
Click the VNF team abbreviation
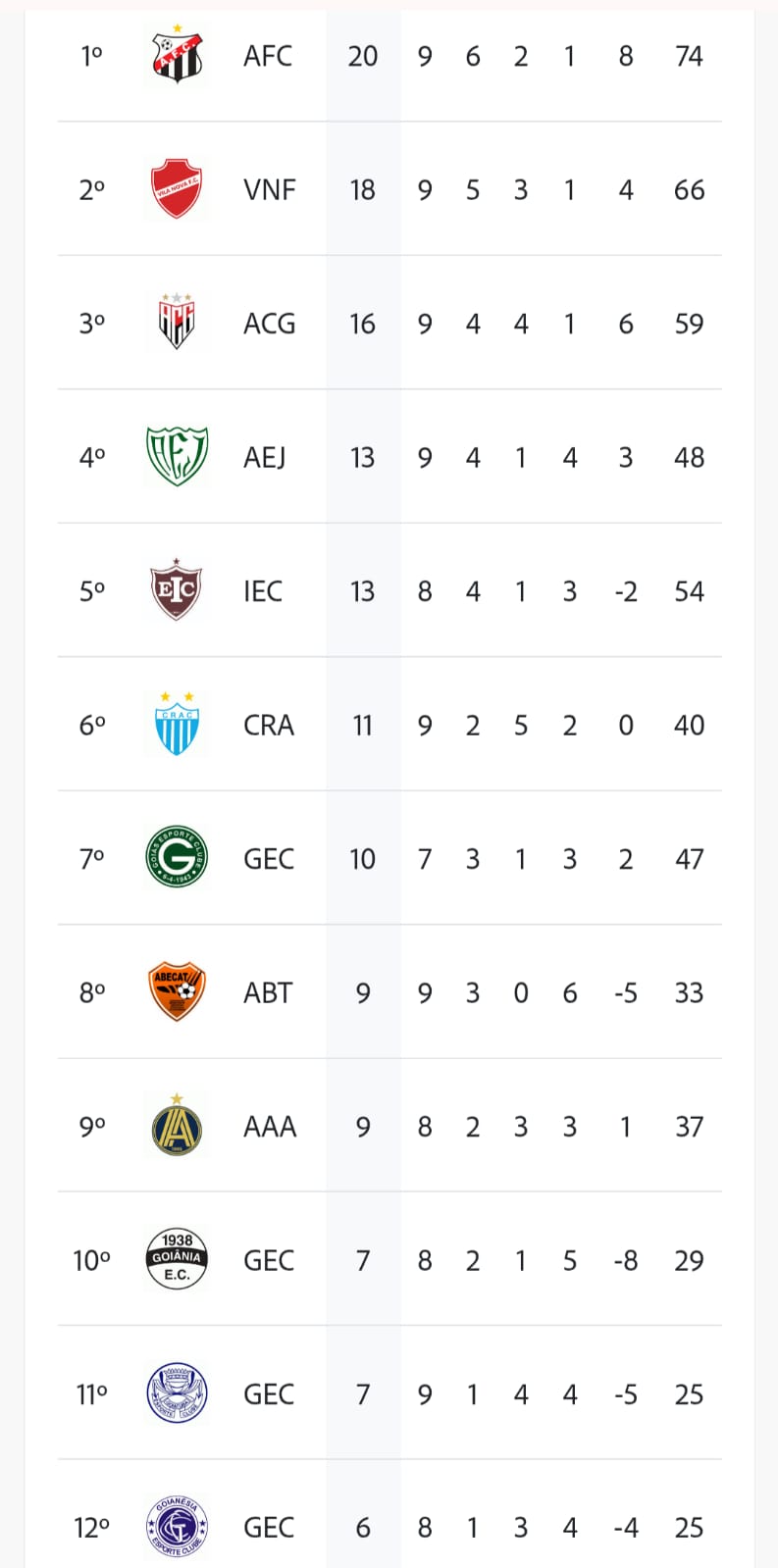[x=269, y=189]
